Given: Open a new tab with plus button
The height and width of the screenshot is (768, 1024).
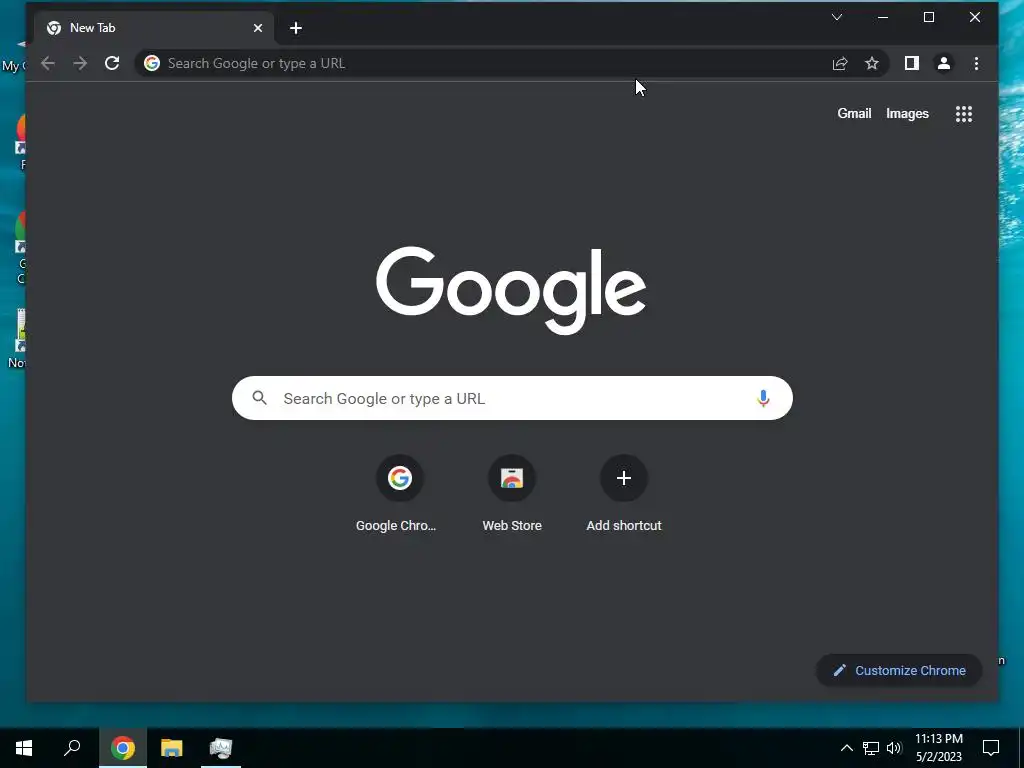Looking at the screenshot, I should coord(296,28).
